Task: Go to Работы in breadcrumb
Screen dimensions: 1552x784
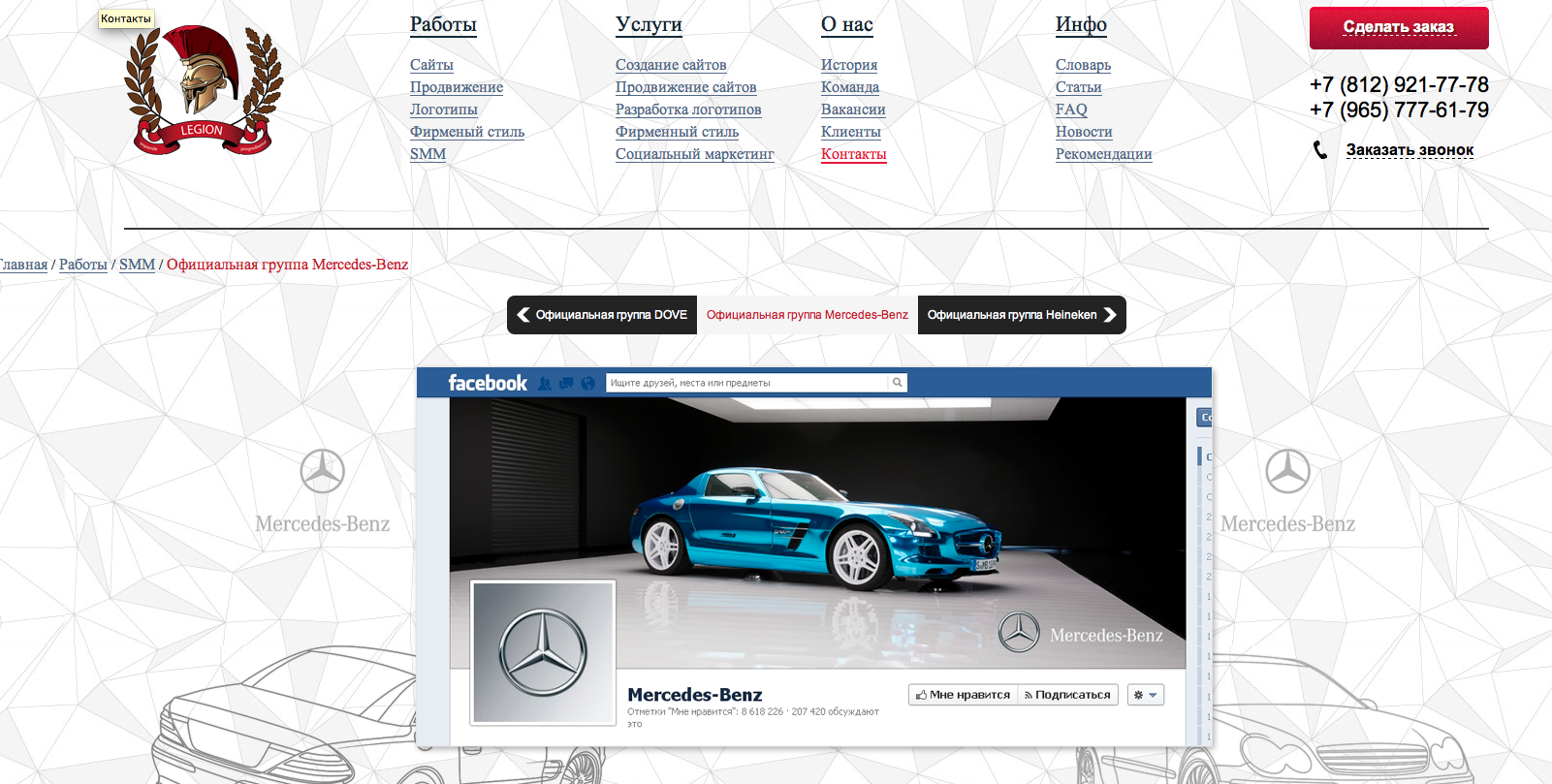Action: [x=83, y=265]
